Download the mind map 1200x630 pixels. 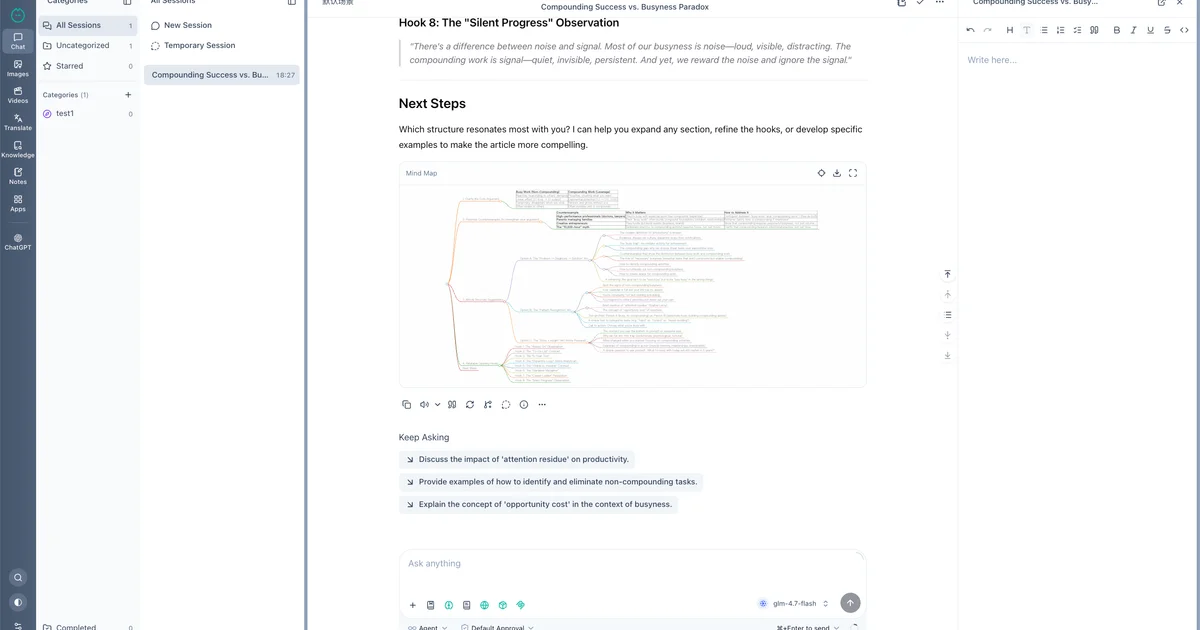[x=837, y=173]
